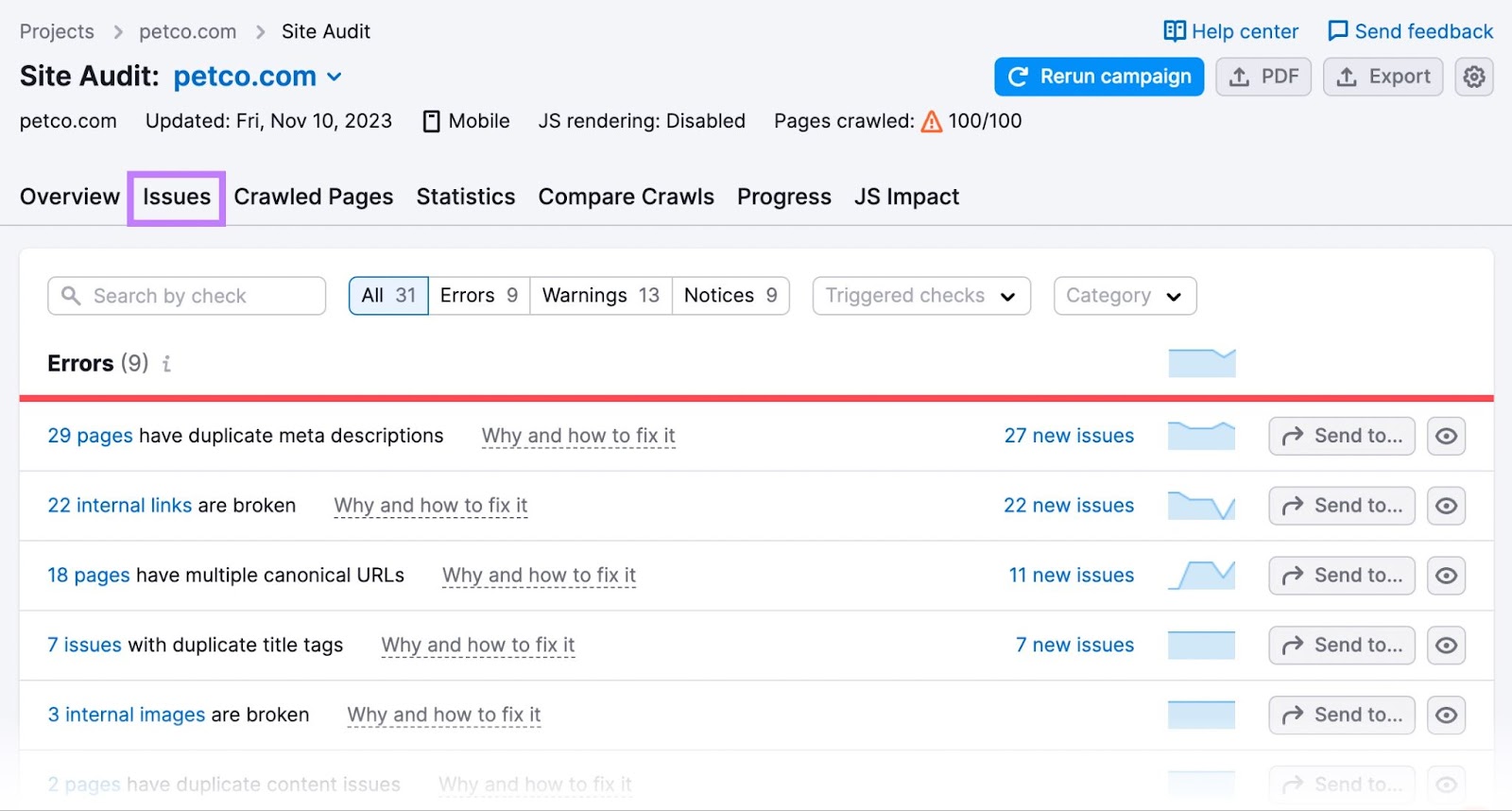
Task: Expand the petco.com project chevron
Action: (x=335, y=78)
